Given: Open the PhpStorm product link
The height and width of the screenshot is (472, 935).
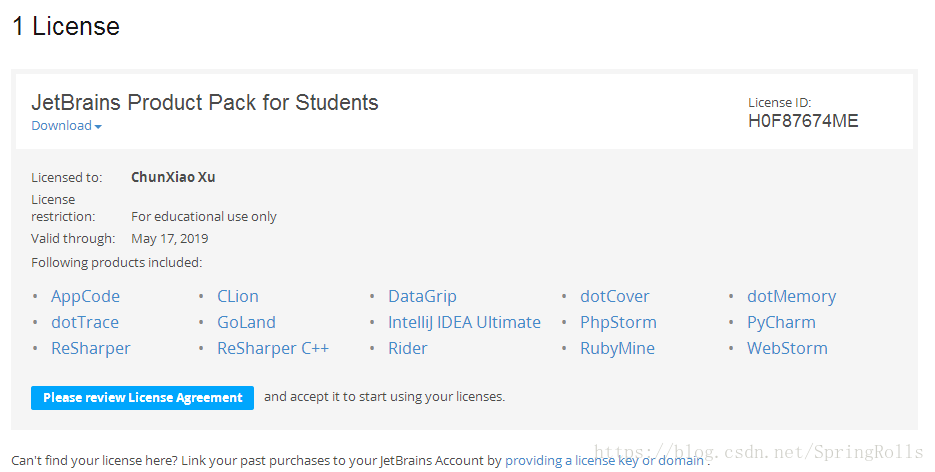Looking at the screenshot, I should (618, 322).
